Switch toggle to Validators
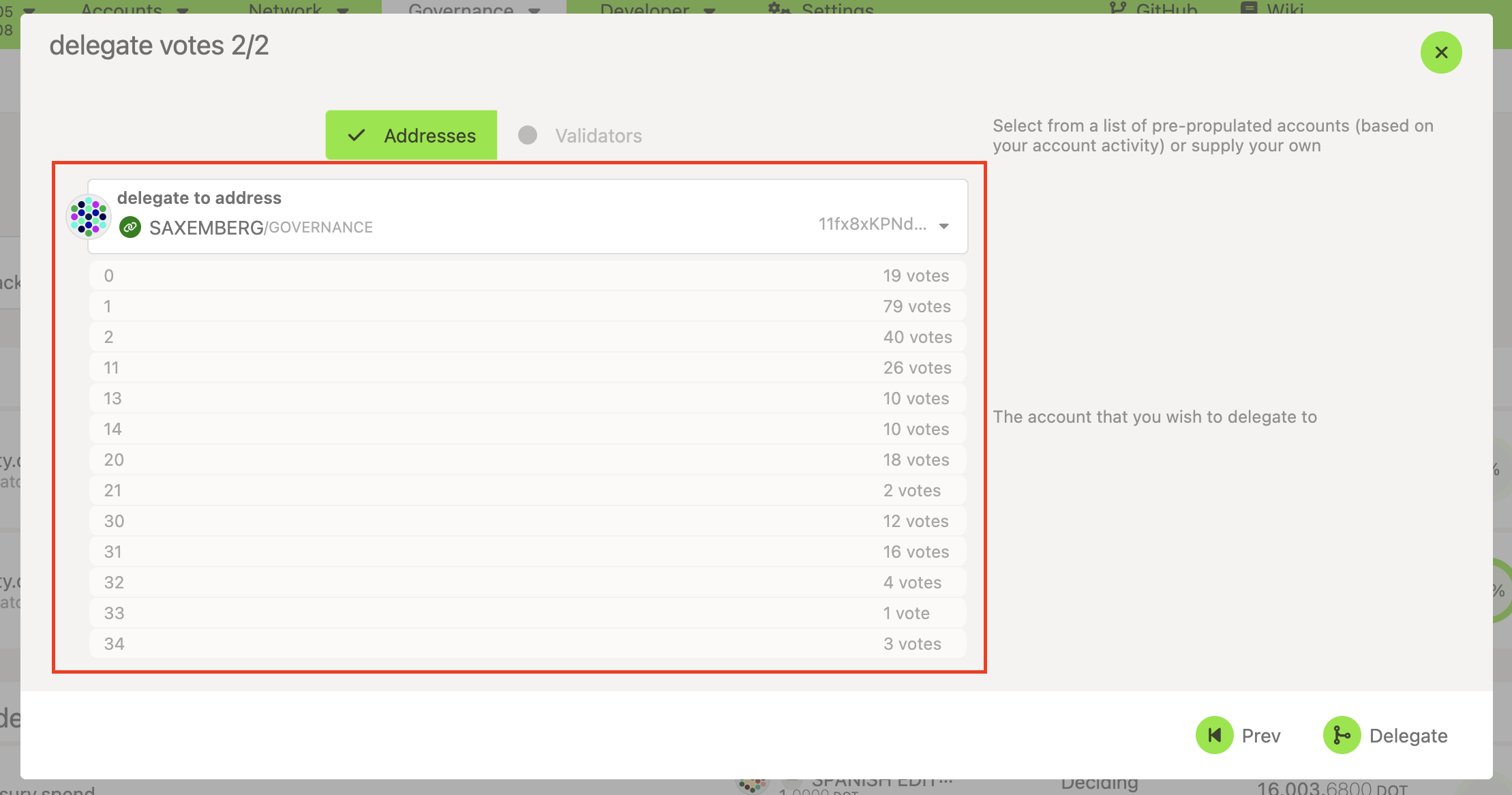This screenshot has height=795, width=1512. (598, 136)
